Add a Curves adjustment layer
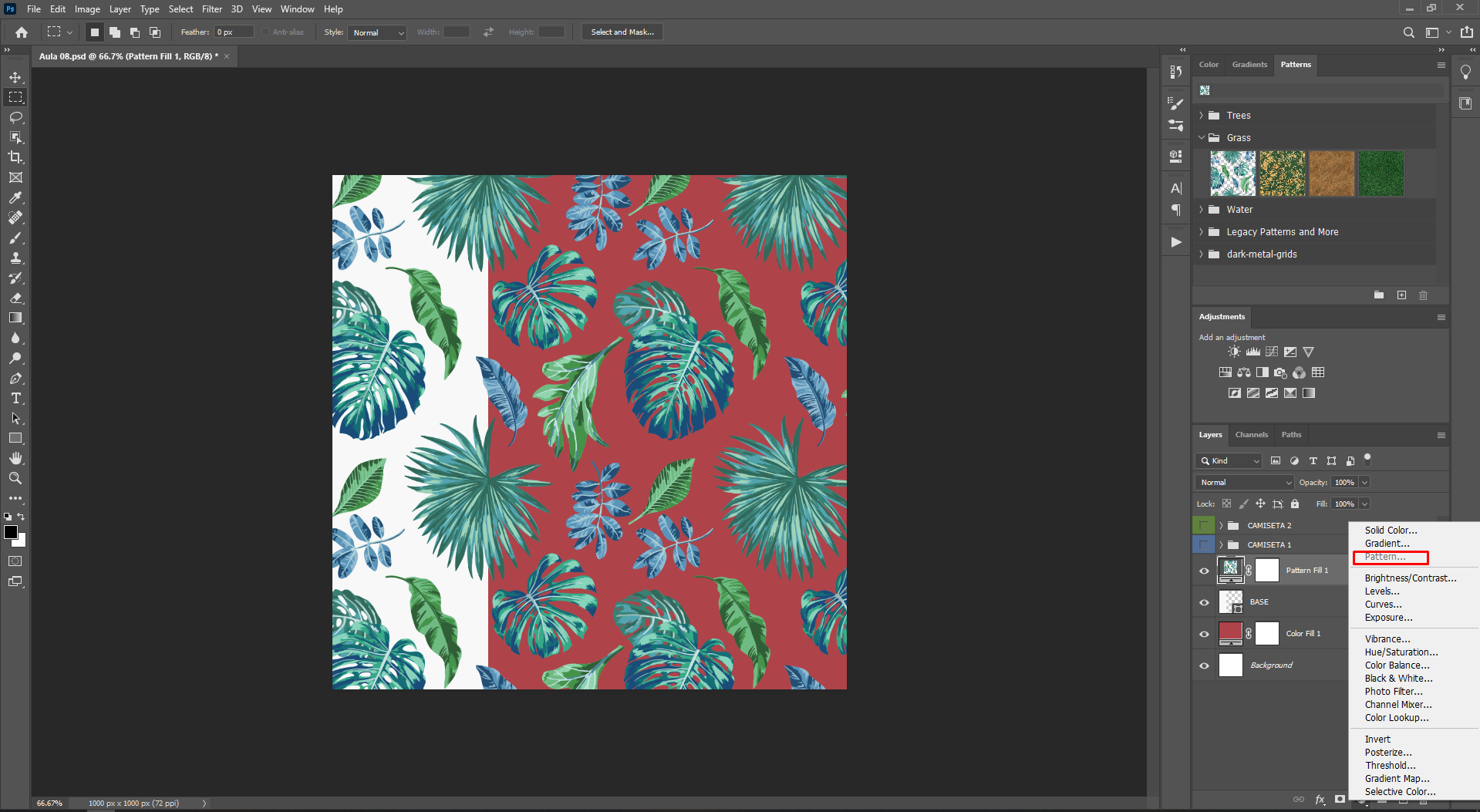Viewport: 1480px width, 812px height. point(1271,351)
